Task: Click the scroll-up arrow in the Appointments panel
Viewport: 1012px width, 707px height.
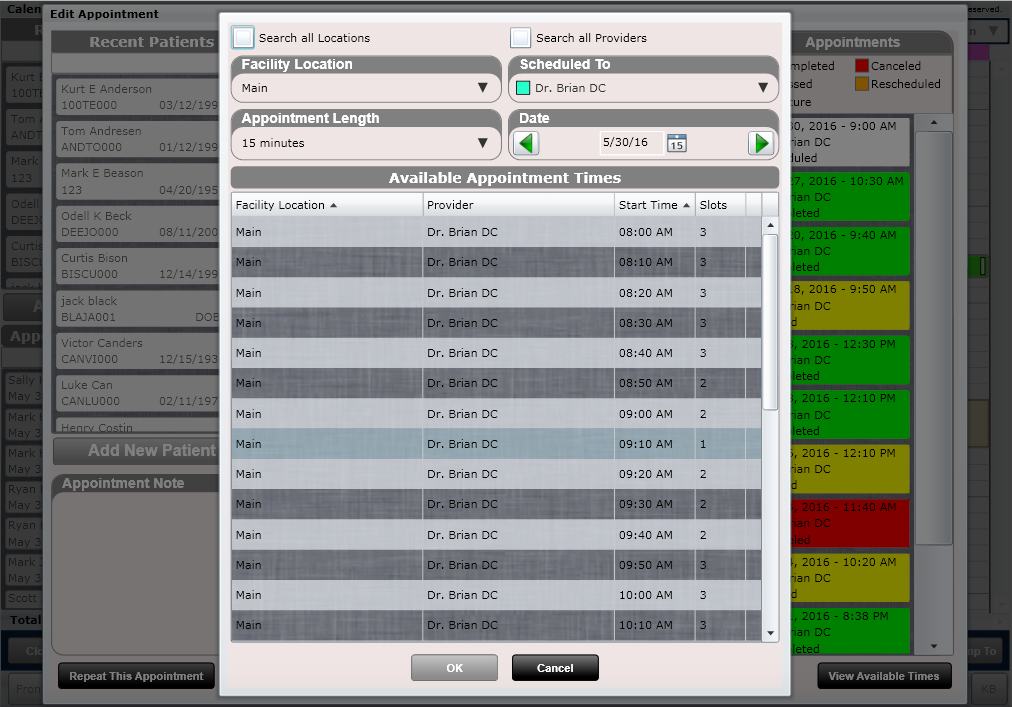Action: click(933, 122)
